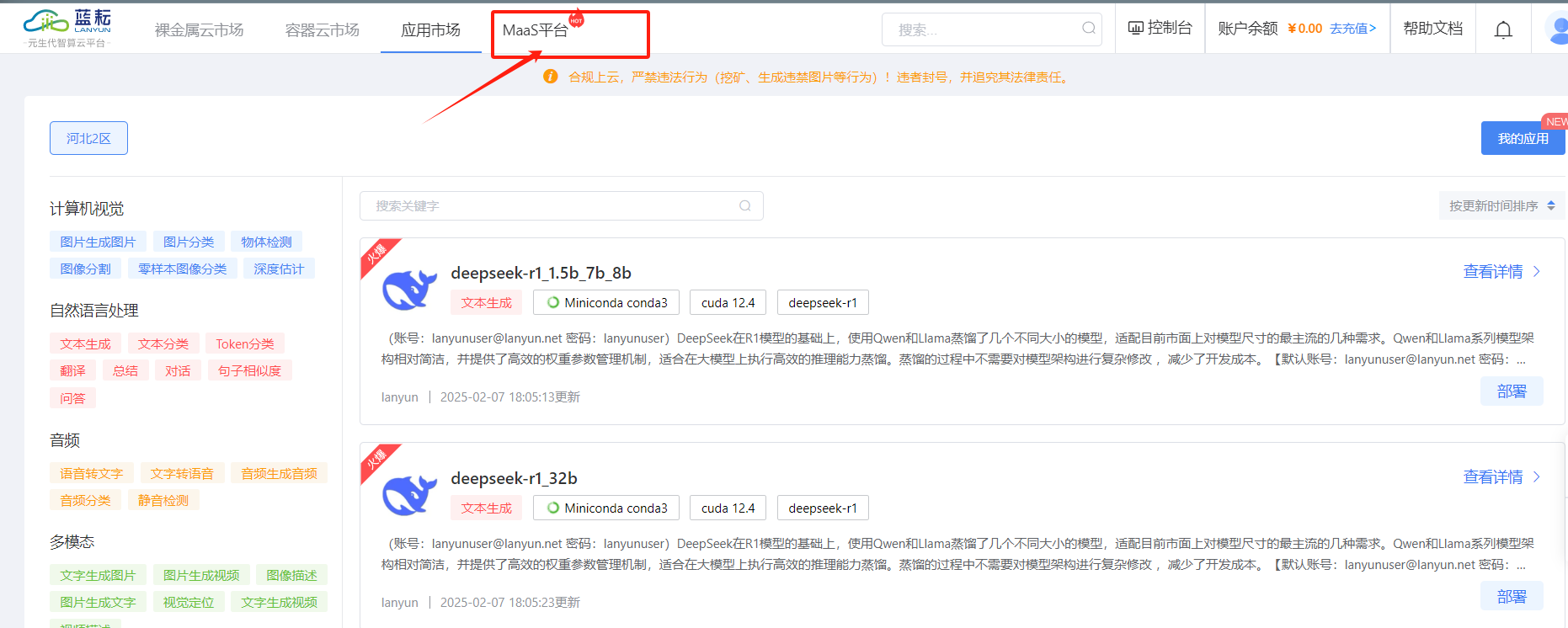This screenshot has width=1568, height=628.
Task: Click the orange compliance warning icon
Action: 551,77
